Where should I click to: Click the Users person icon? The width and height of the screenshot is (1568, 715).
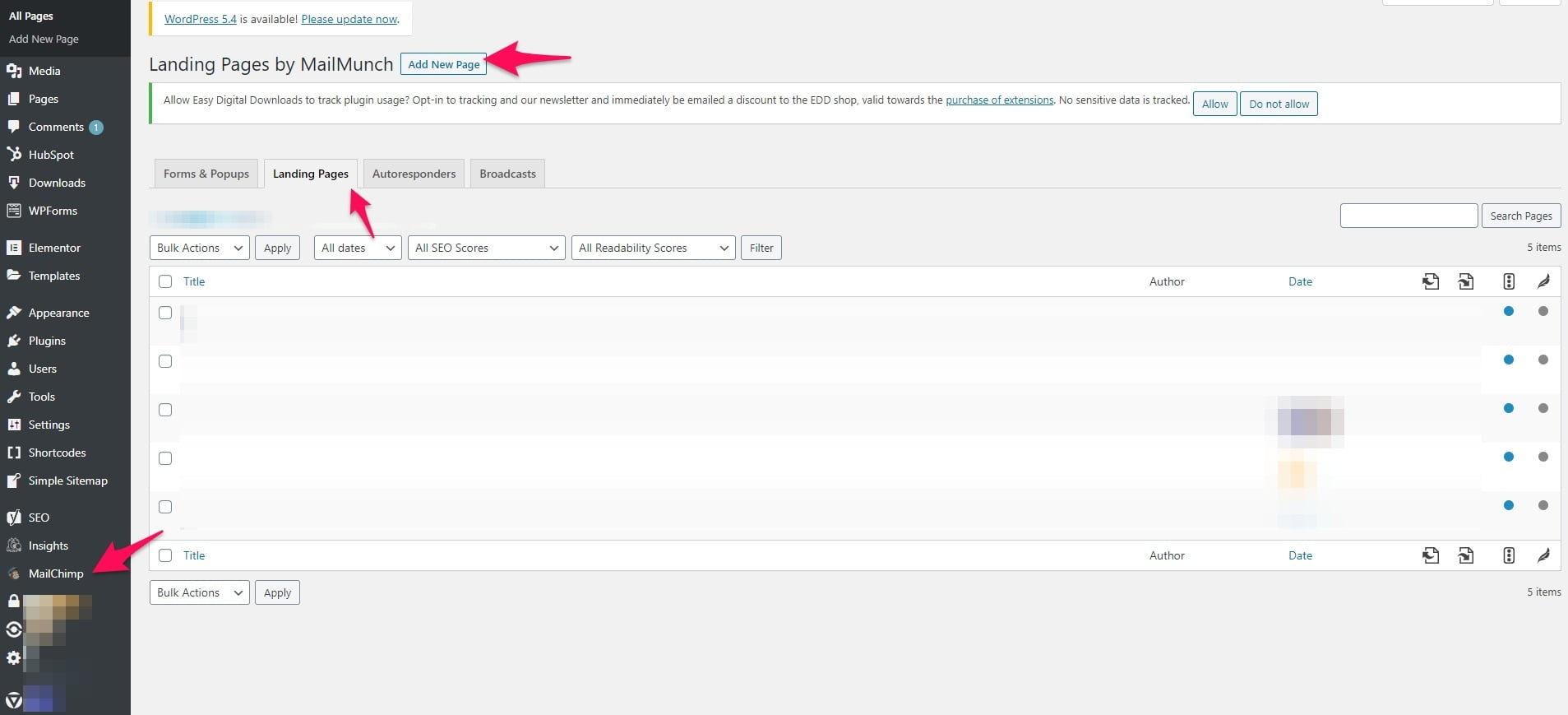click(14, 369)
